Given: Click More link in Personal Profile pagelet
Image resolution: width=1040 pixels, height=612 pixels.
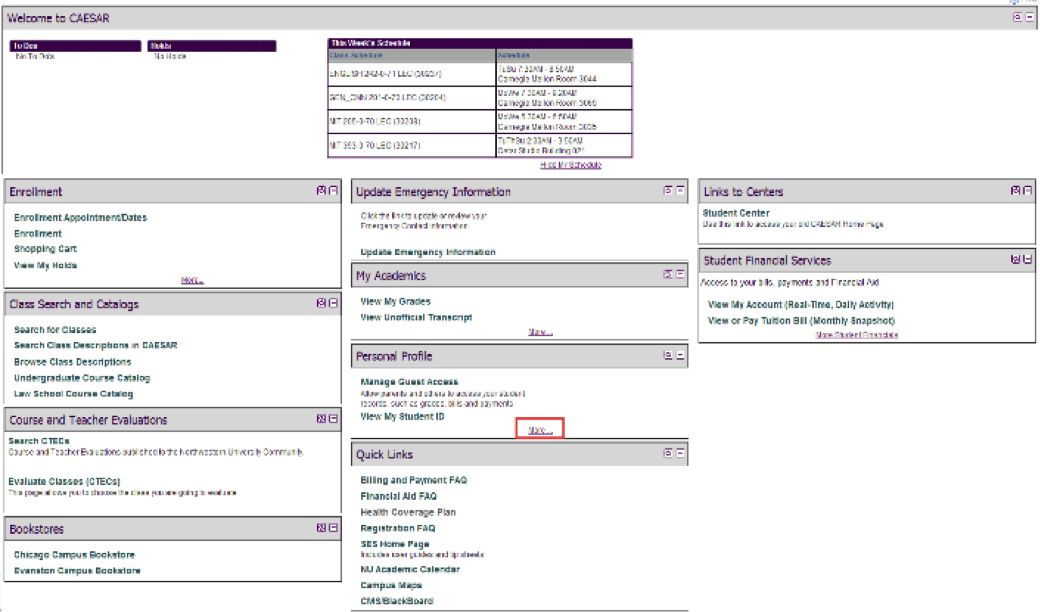Looking at the screenshot, I should (x=540, y=430).
